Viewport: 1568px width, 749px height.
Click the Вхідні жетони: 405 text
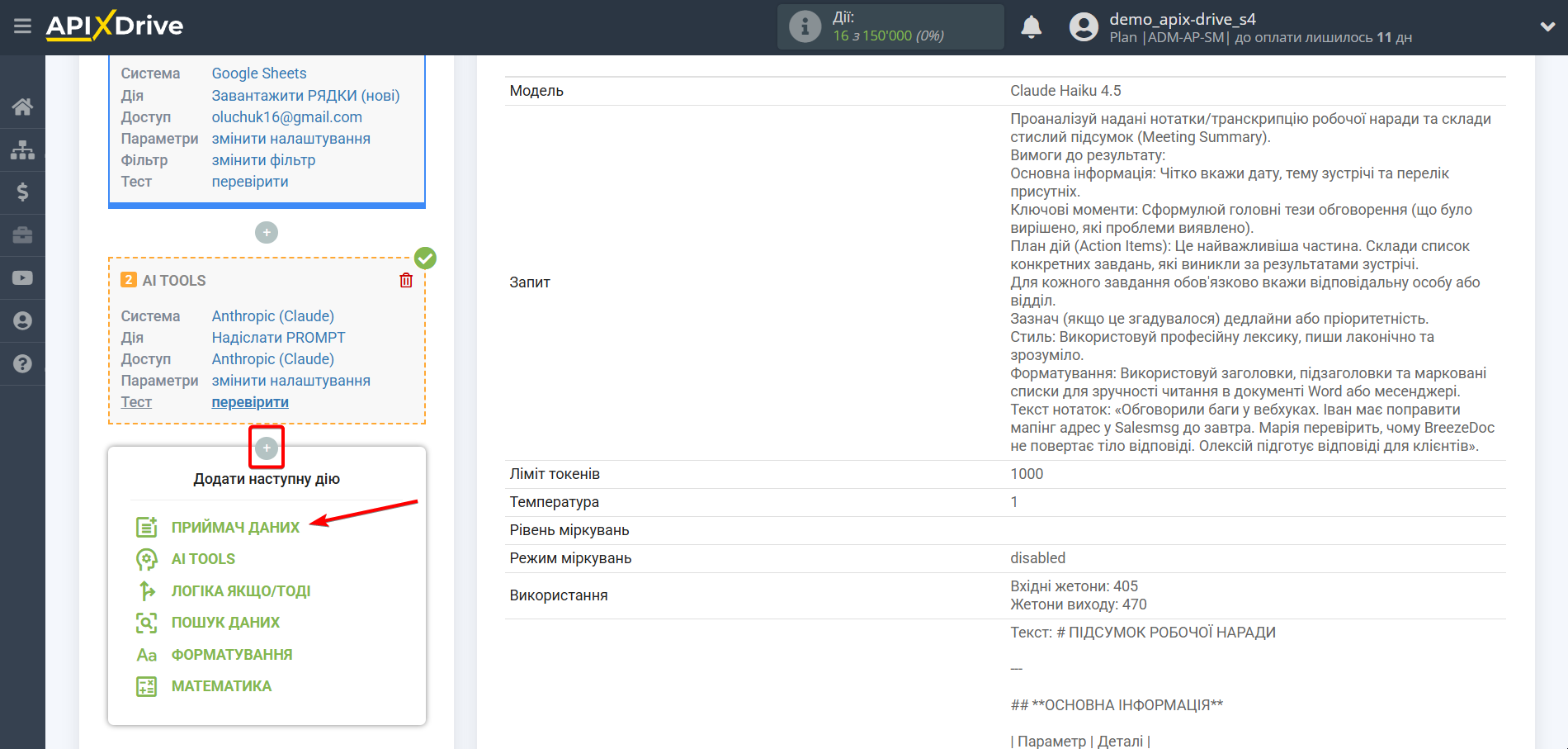(x=1074, y=586)
